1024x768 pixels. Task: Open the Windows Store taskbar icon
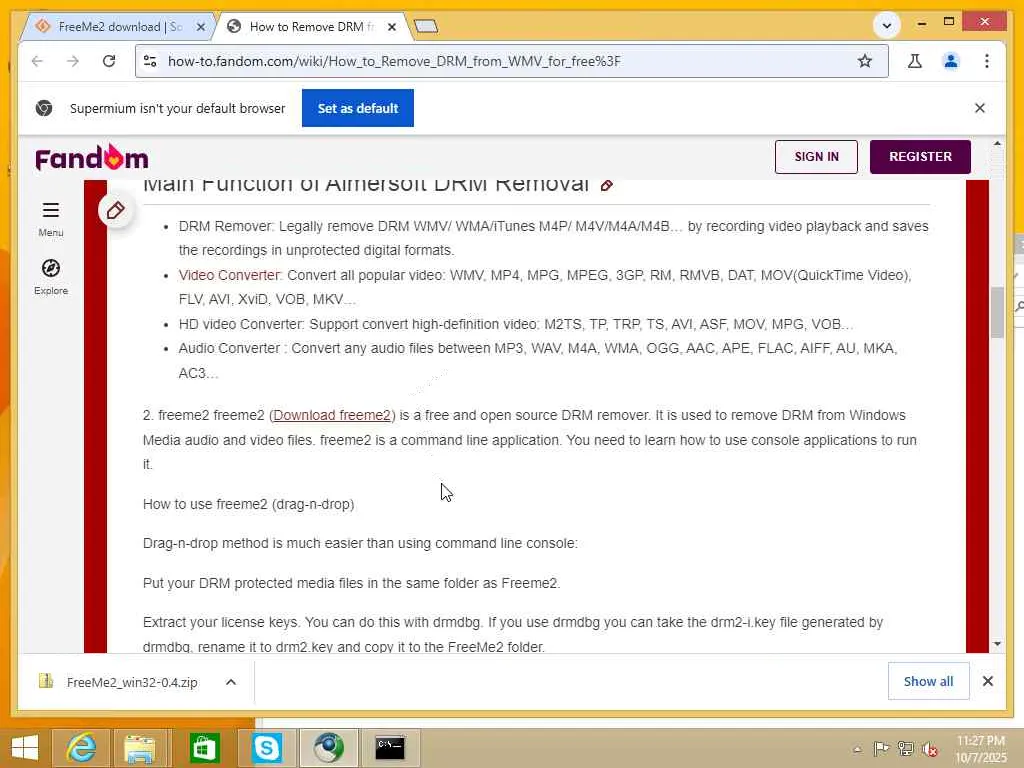tap(204, 748)
